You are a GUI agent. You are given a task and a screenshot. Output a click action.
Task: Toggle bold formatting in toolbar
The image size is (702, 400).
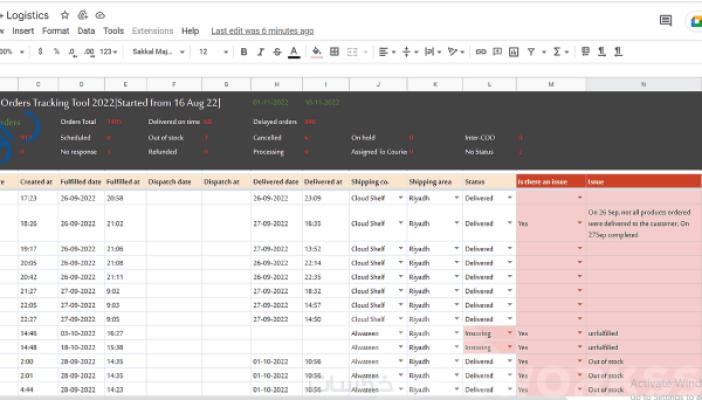(x=244, y=52)
